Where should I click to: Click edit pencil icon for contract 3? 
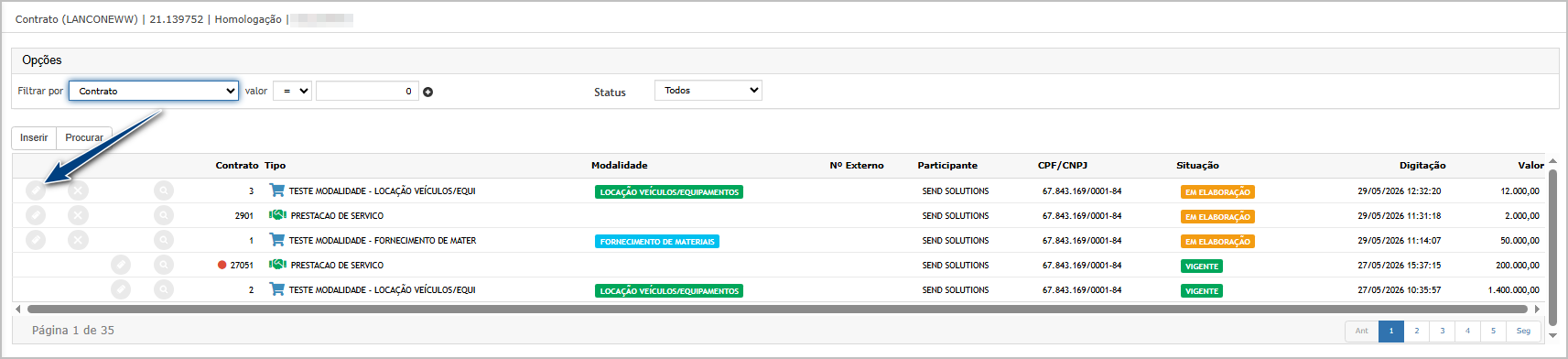pos(36,190)
